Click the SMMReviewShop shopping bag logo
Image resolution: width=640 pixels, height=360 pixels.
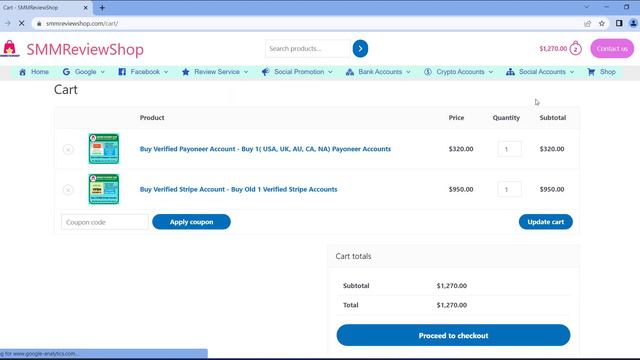pos(10,49)
